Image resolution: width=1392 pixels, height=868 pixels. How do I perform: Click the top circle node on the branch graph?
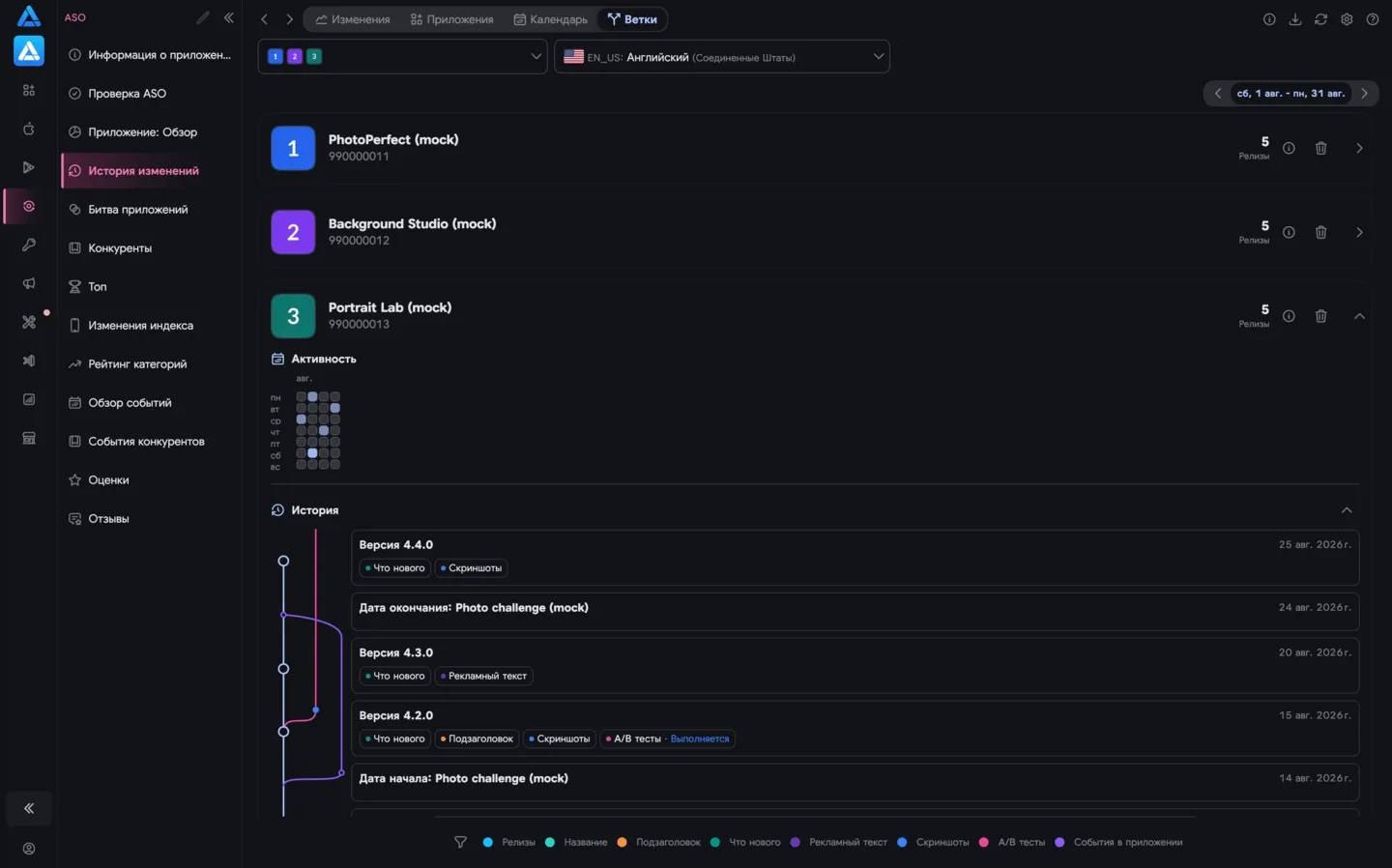(283, 561)
